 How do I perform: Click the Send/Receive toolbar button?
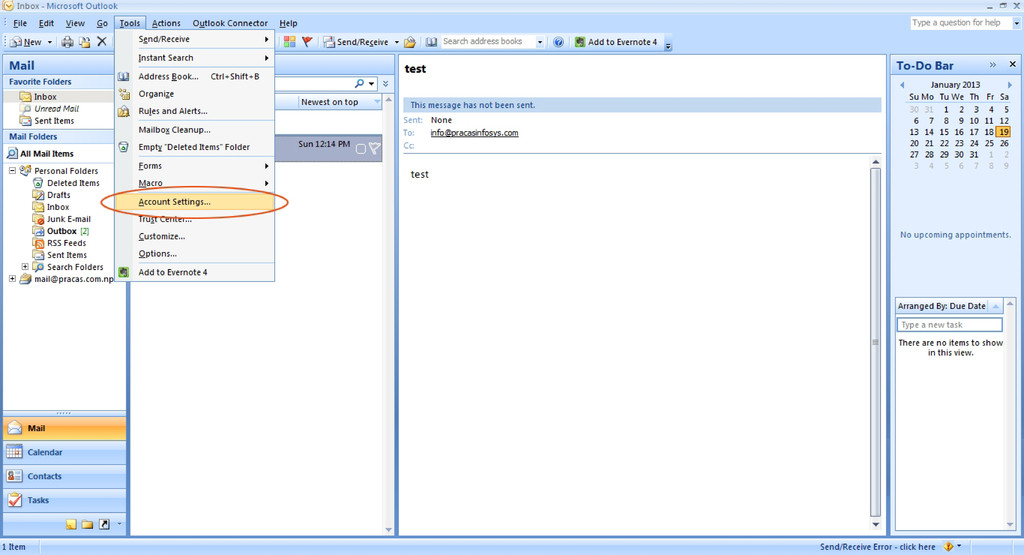point(356,42)
